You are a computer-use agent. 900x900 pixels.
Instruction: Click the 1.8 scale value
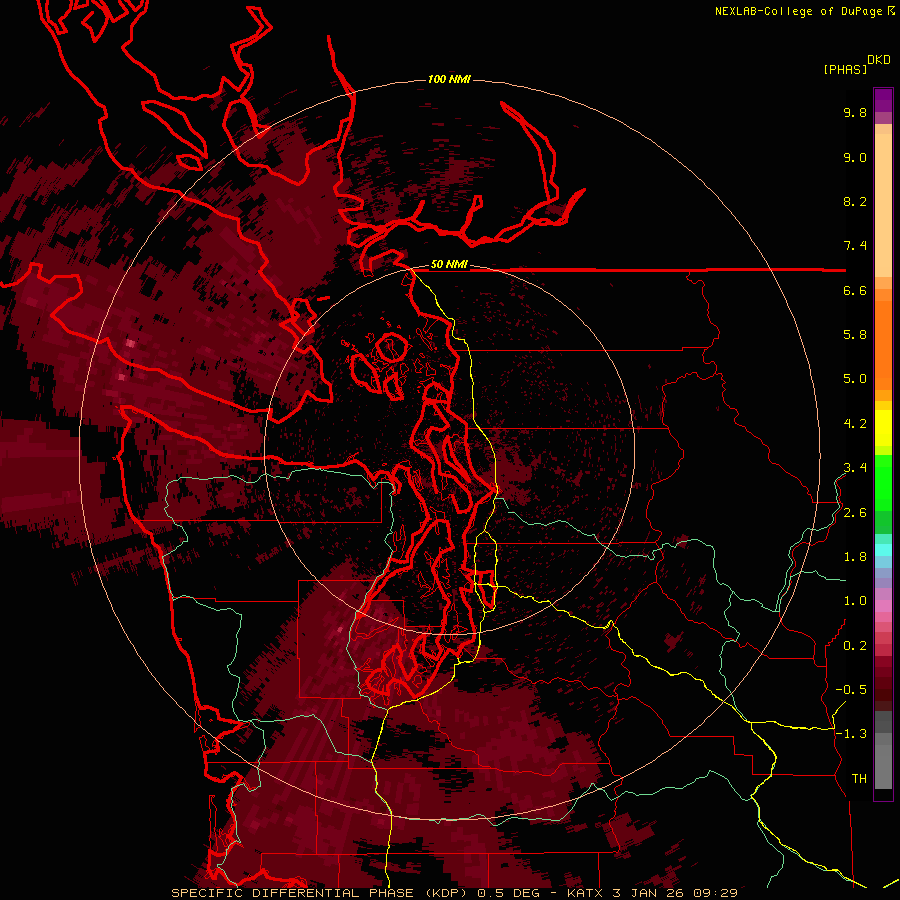coord(855,557)
